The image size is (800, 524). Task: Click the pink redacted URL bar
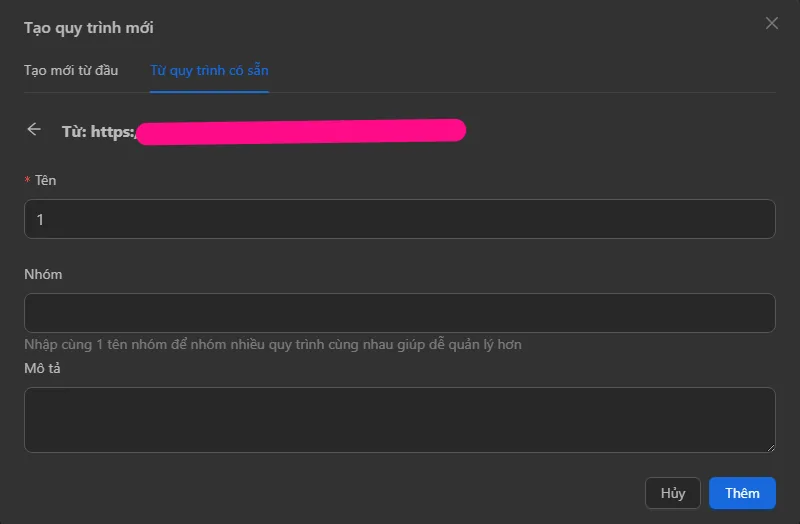tap(300, 131)
